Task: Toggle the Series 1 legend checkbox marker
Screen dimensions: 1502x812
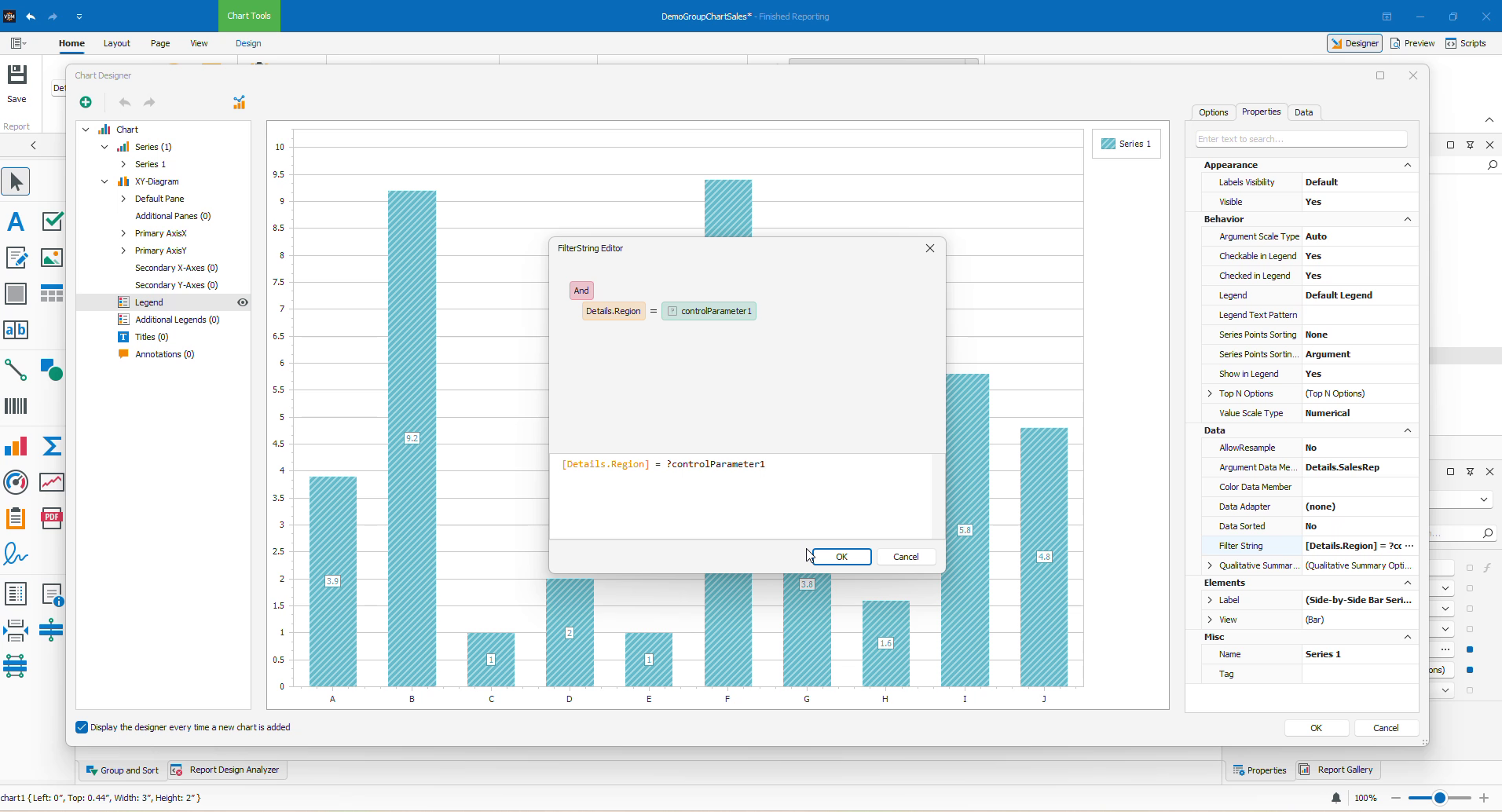Action: click(1108, 144)
